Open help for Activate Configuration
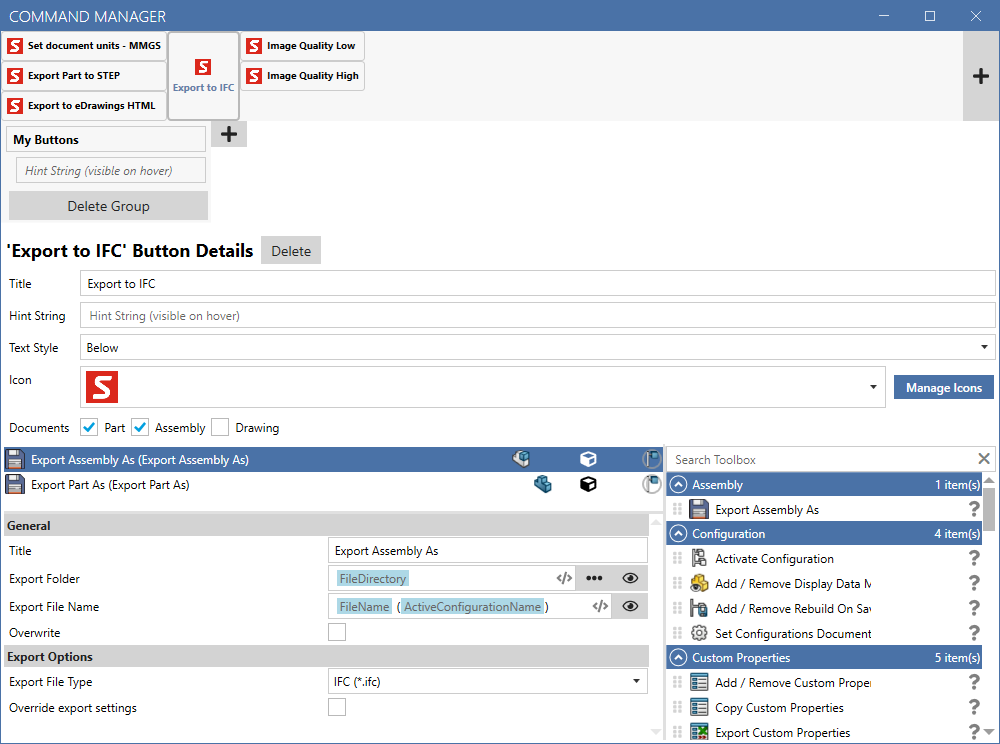Screen dimensions: 1000x744 coord(974,558)
